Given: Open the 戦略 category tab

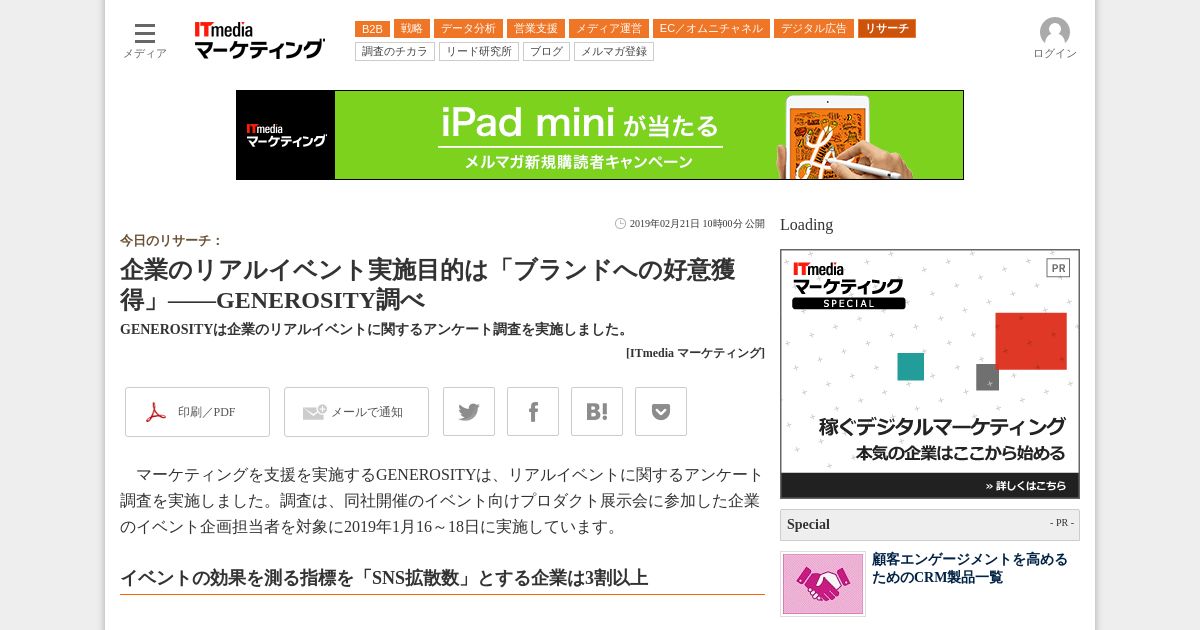Looking at the screenshot, I should point(412,29).
